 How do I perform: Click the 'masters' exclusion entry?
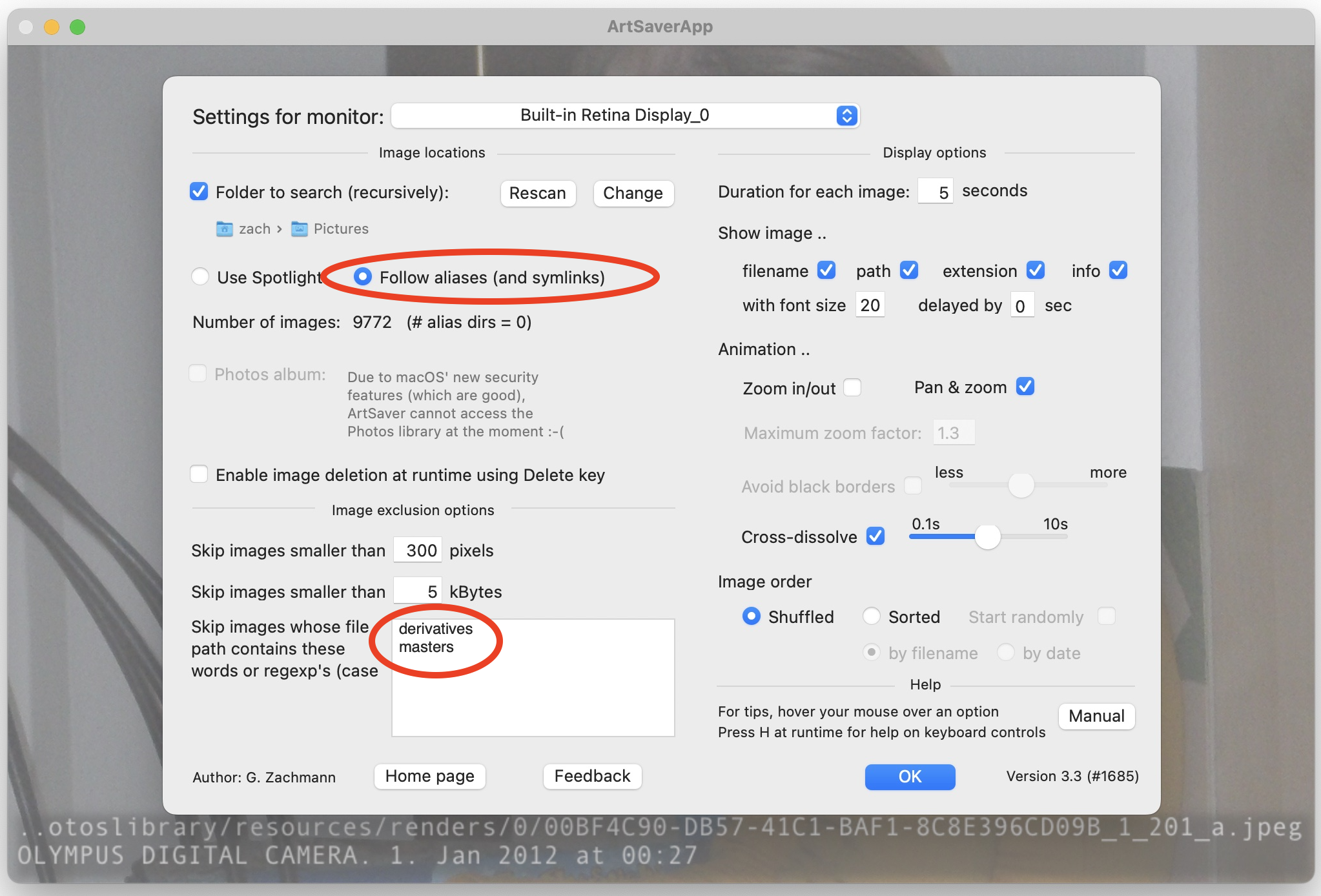(426, 647)
